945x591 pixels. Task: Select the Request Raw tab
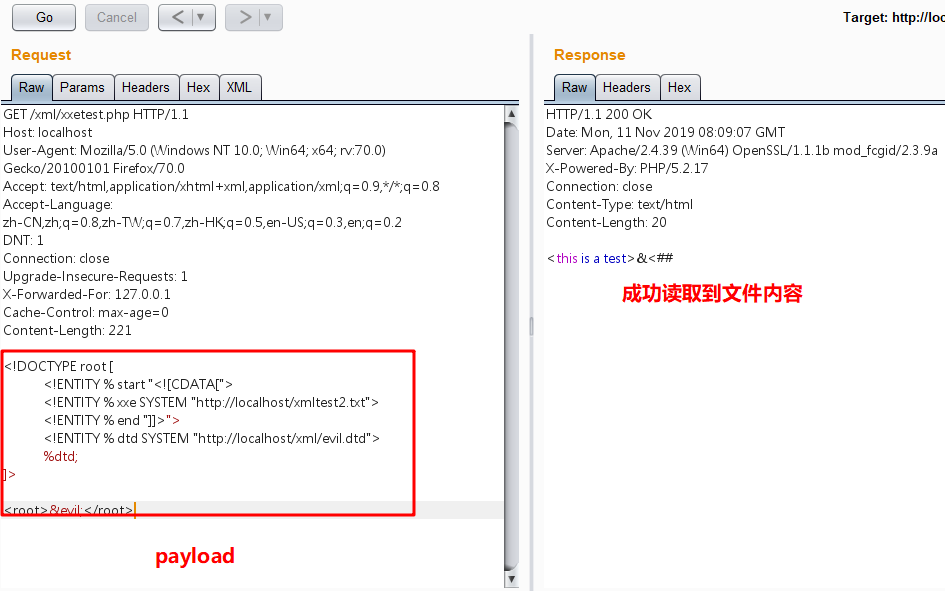point(31,87)
